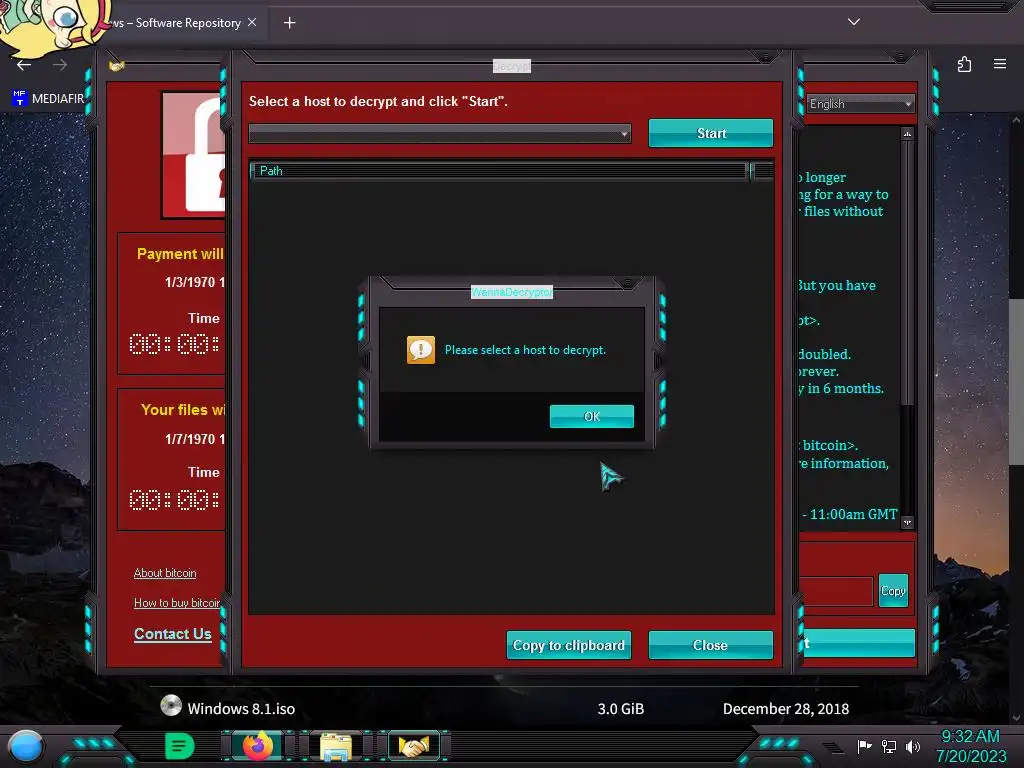Image resolution: width=1024 pixels, height=768 pixels.
Task: Click the network tray icon
Action: 889,746
